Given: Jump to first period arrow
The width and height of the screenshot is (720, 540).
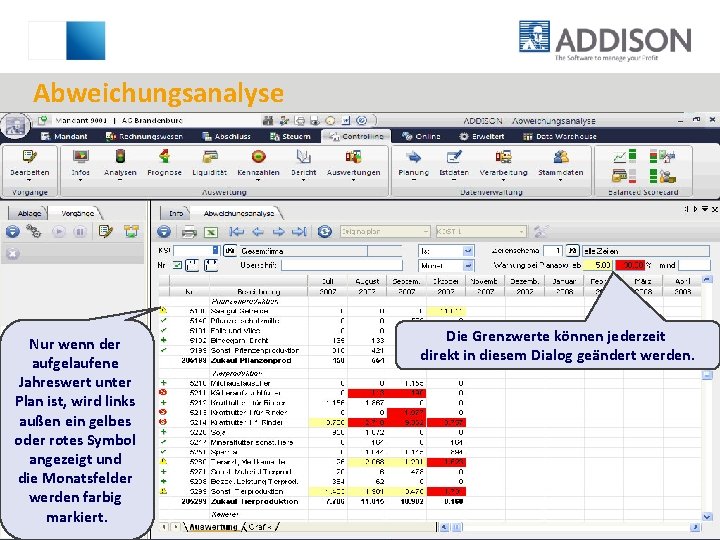Looking at the screenshot, I should [237, 232].
